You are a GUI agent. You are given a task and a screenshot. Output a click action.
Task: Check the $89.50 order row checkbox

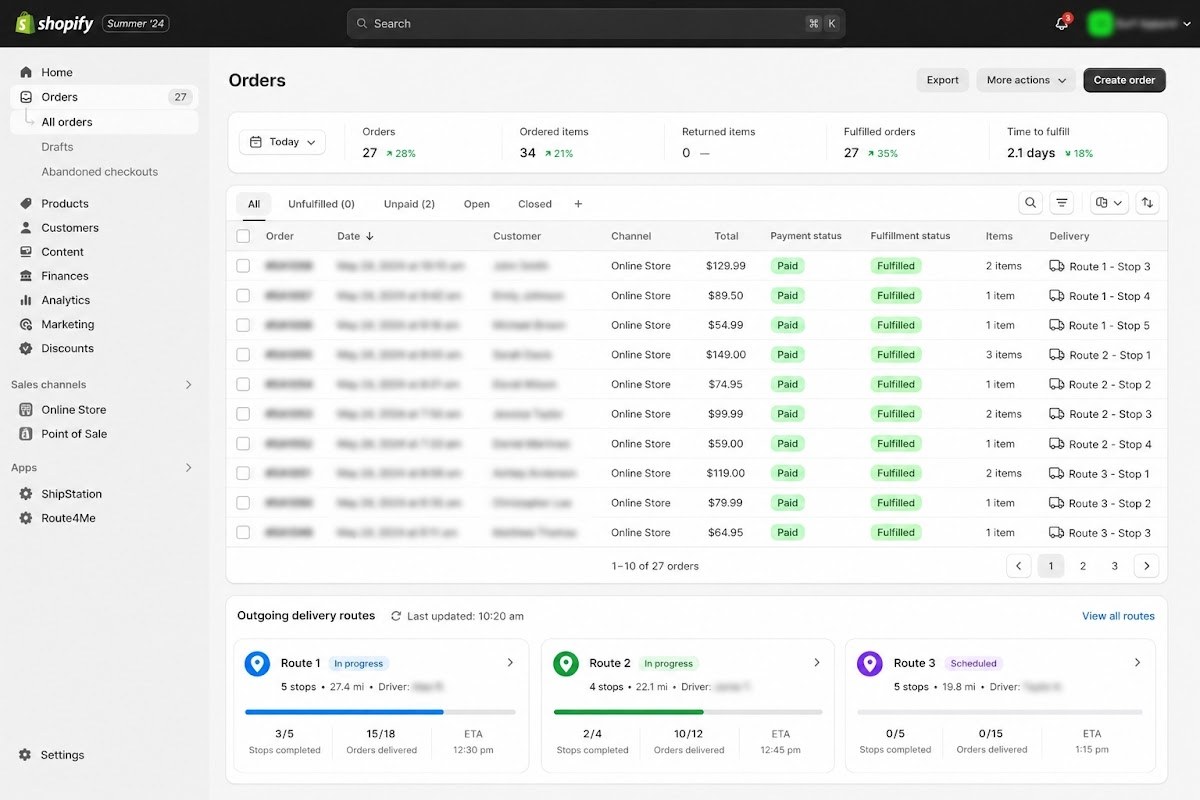click(243, 296)
